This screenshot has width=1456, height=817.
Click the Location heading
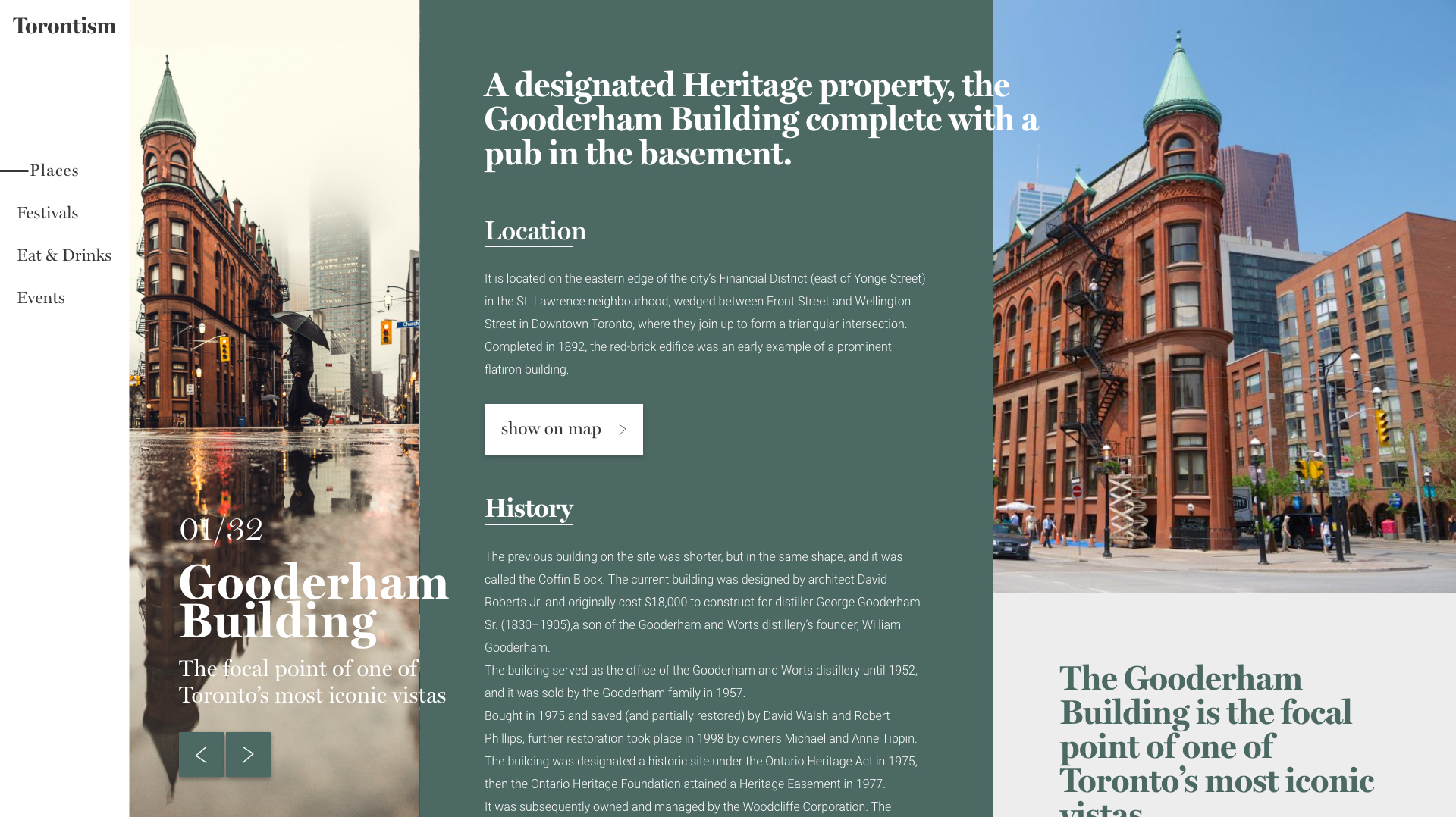pyautogui.click(x=535, y=231)
